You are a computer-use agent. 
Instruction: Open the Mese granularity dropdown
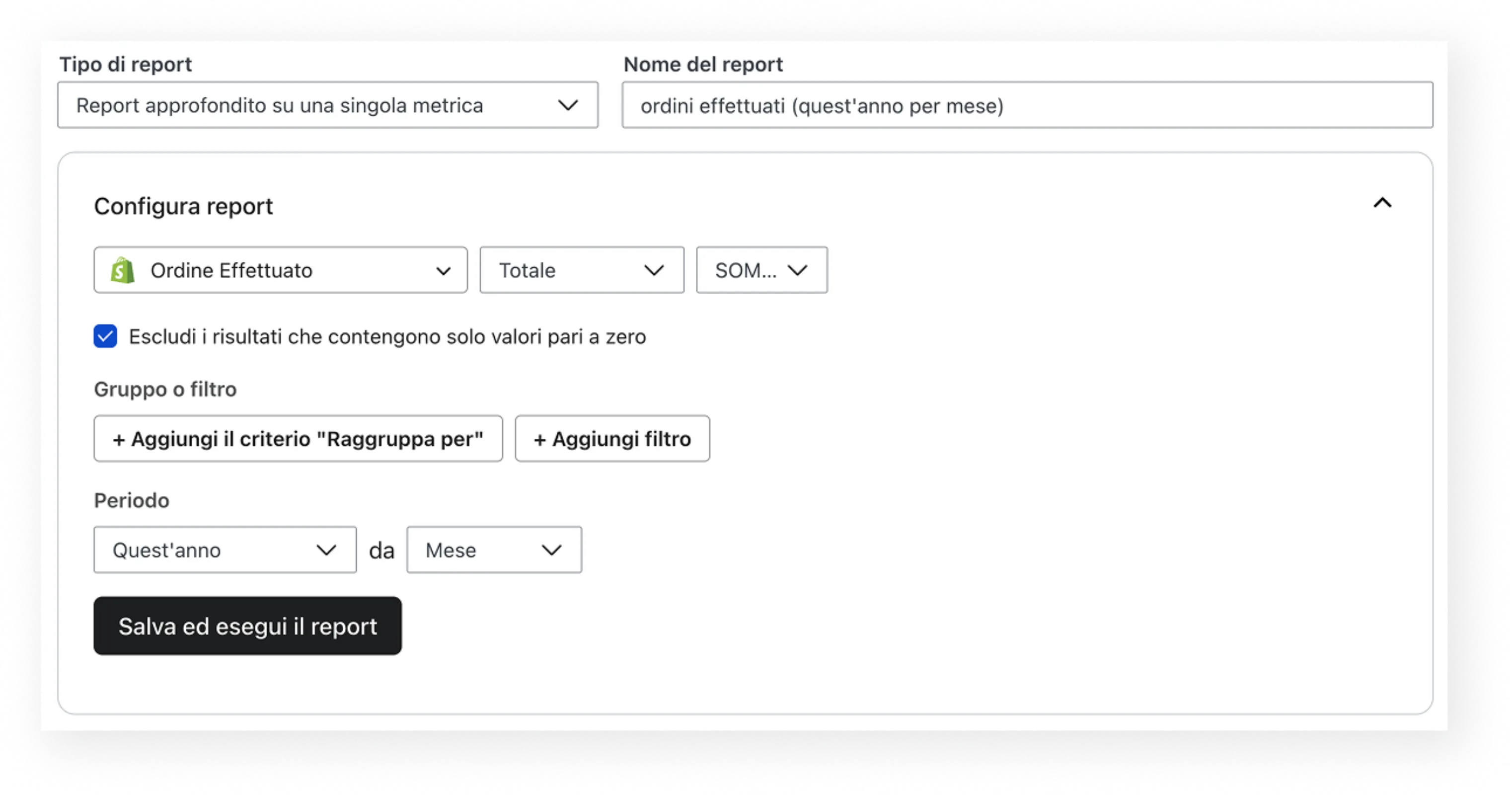coord(494,550)
